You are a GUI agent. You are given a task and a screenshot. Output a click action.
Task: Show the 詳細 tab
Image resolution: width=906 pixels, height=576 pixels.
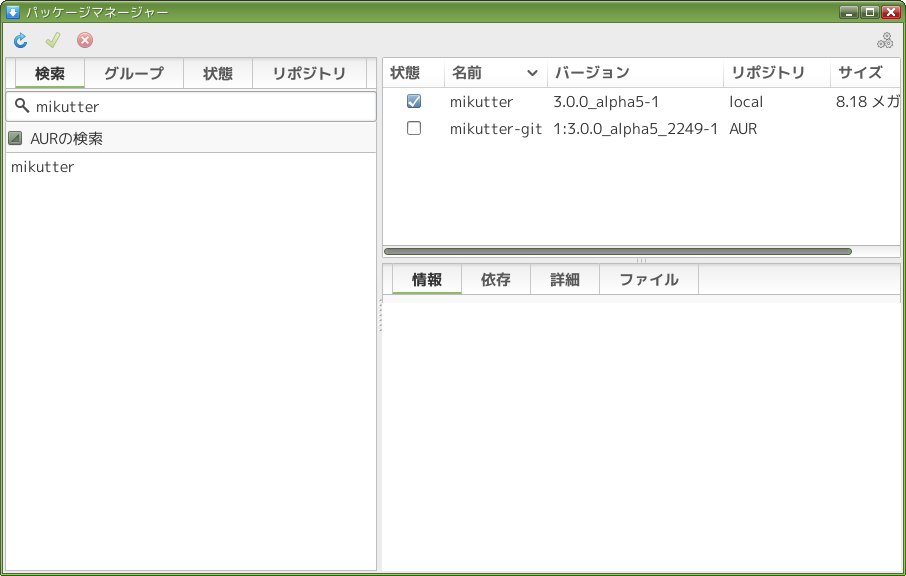pos(565,280)
